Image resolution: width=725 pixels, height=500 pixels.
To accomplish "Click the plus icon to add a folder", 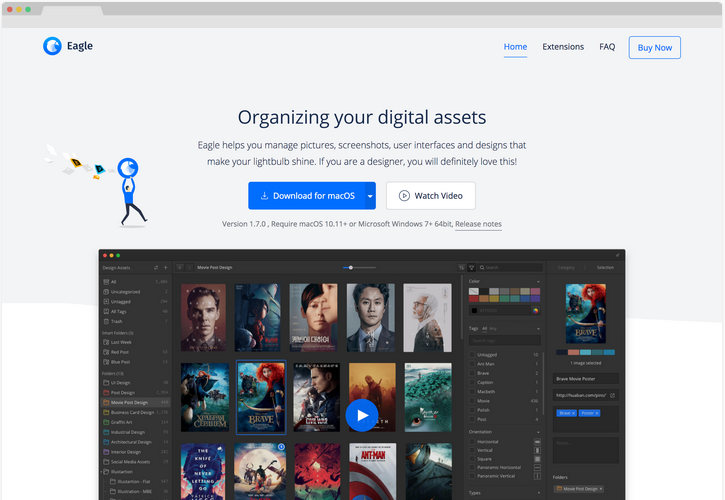I will coord(166,267).
